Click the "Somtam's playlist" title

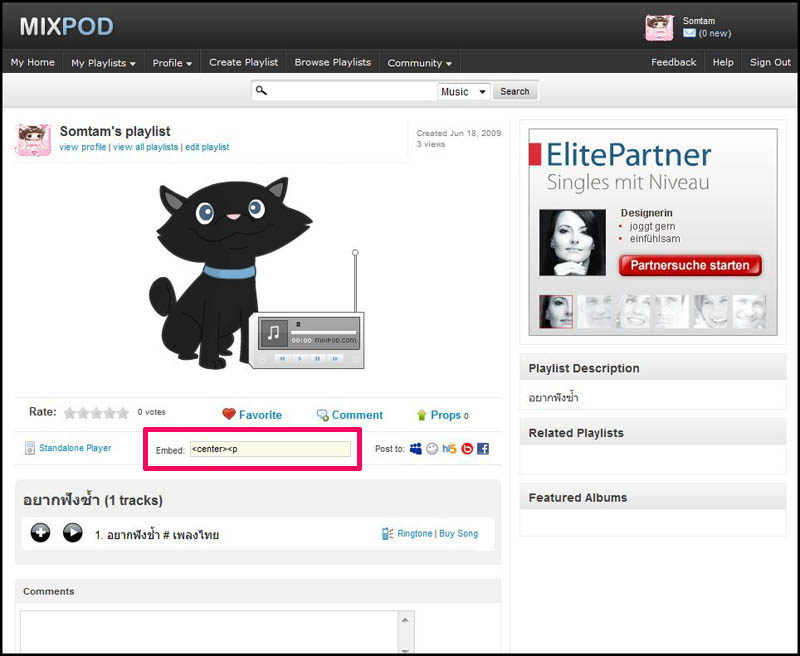pyautogui.click(x=115, y=132)
